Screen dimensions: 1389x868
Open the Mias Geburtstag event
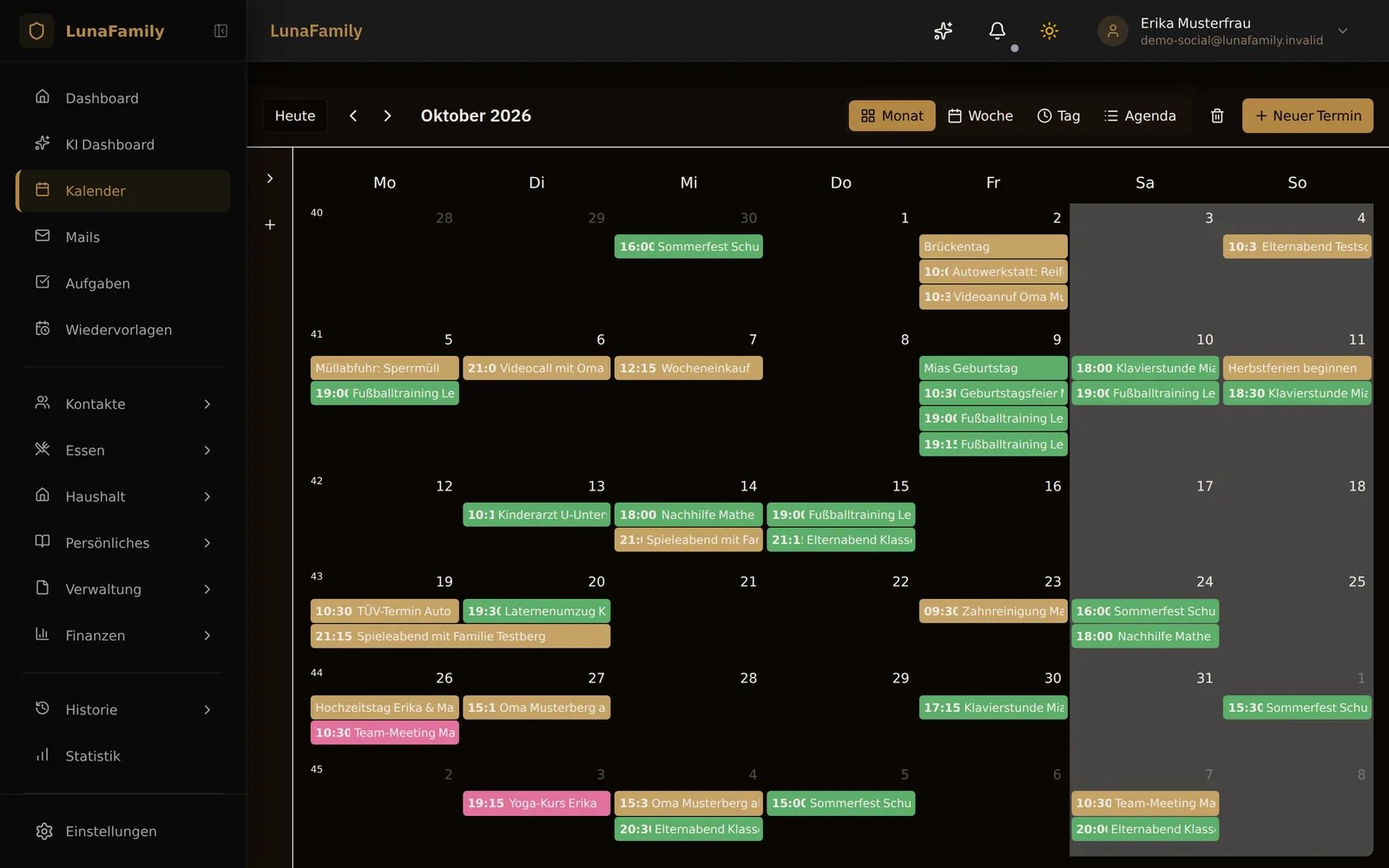pyautogui.click(x=993, y=368)
